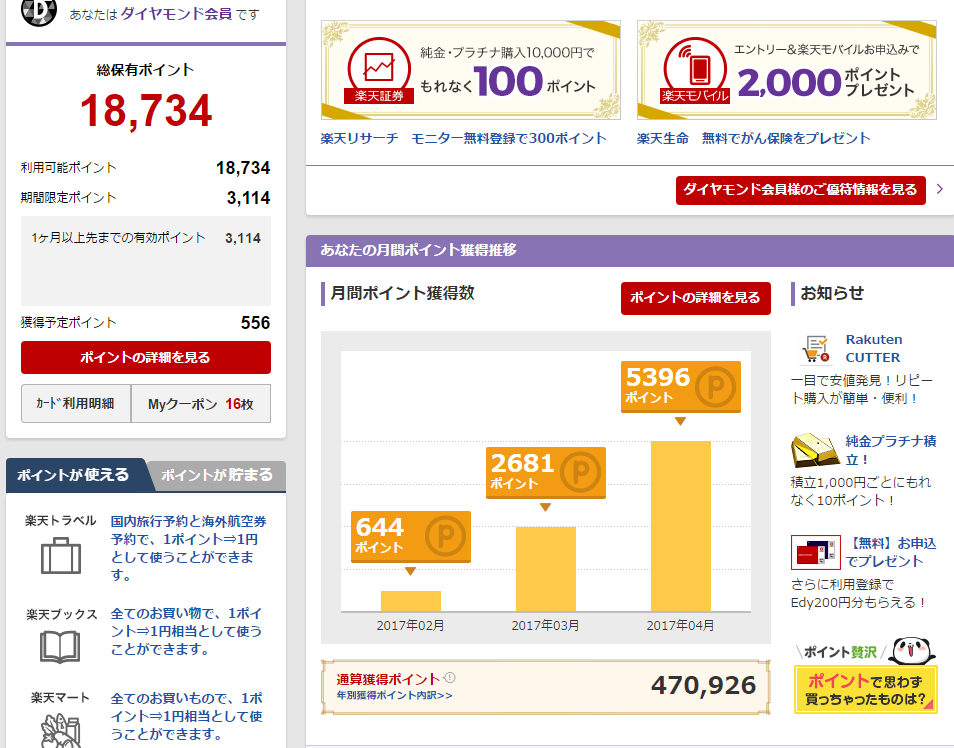This screenshot has width=954, height=748.
Task: Click ダイヤモンド会員 link at top
Action: pos(176,14)
